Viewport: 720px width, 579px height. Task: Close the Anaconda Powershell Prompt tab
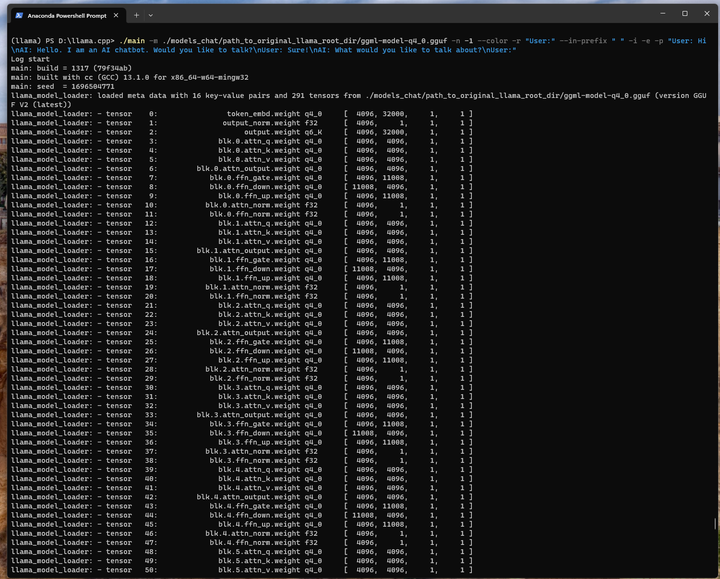pyautogui.click(x=116, y=15)
